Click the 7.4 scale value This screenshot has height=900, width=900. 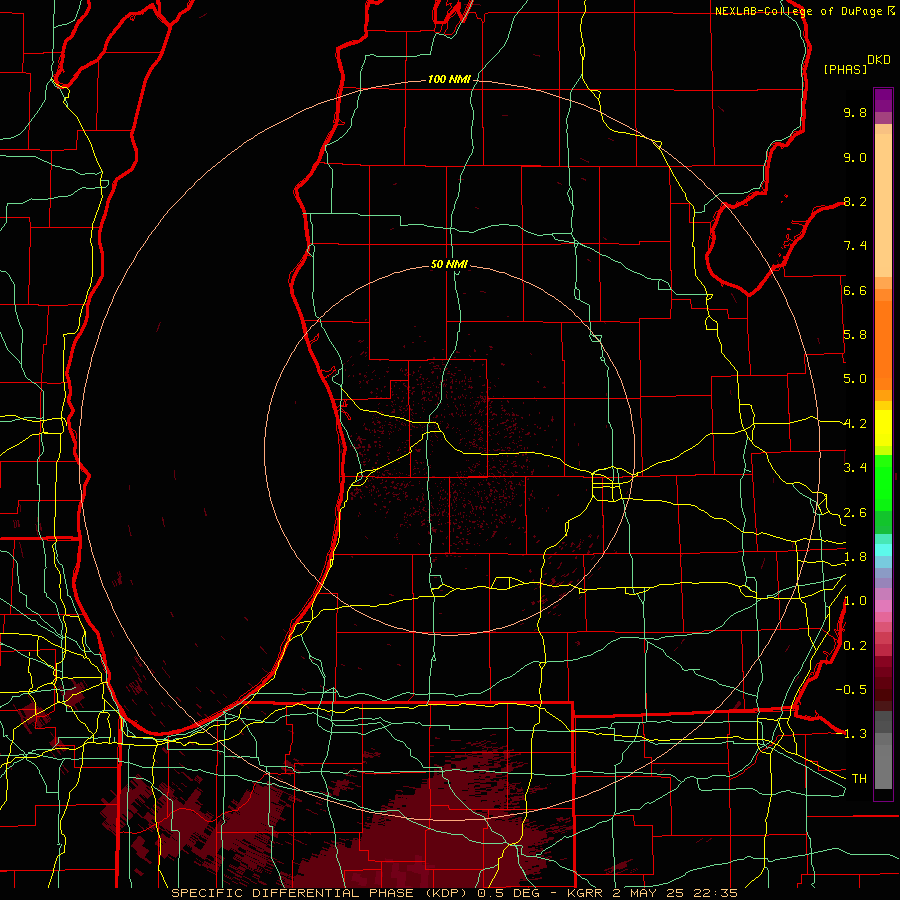pos(855,246)
